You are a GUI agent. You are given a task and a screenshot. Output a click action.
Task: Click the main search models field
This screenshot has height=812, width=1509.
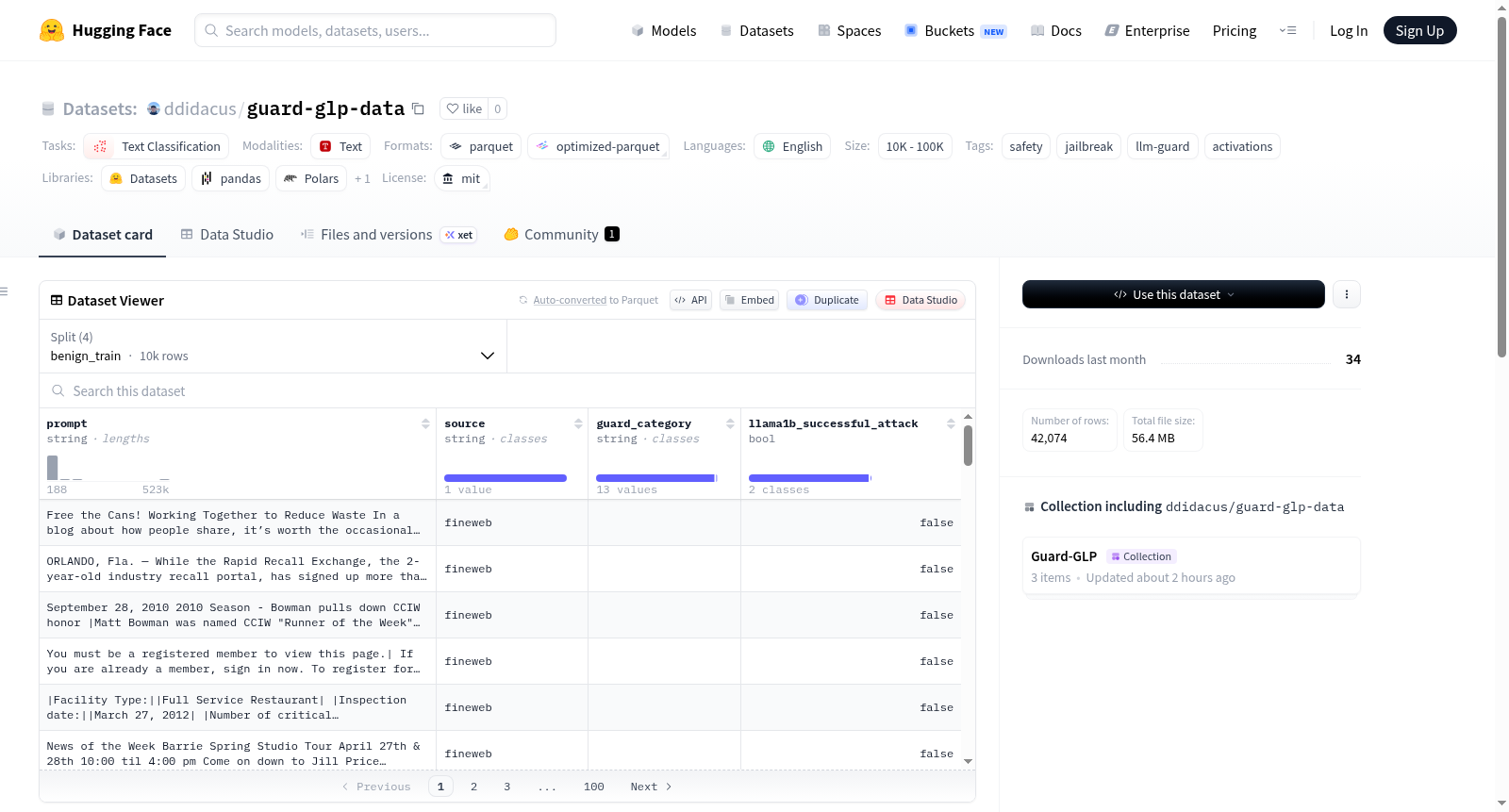(375, 30)
